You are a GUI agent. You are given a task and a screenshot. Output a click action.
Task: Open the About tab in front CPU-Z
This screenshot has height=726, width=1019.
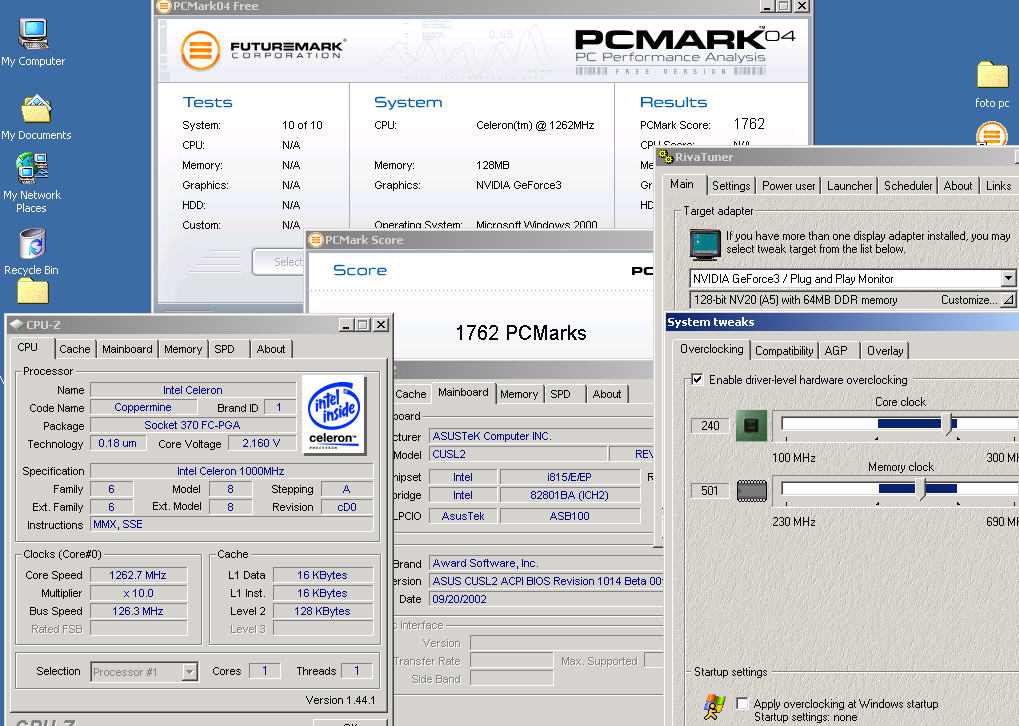270,349
